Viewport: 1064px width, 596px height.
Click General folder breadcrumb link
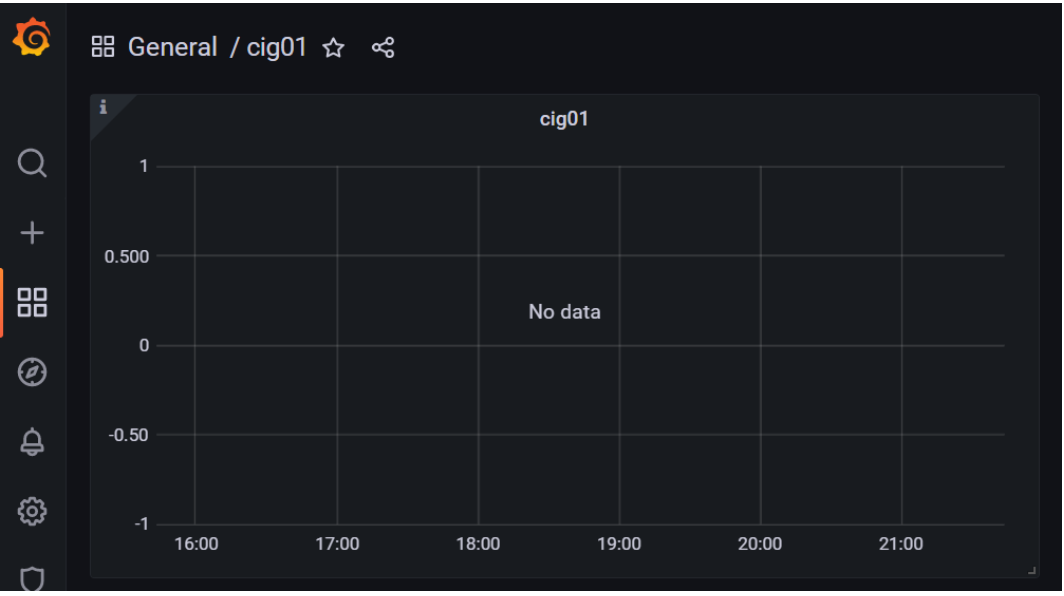pos(172,48)
